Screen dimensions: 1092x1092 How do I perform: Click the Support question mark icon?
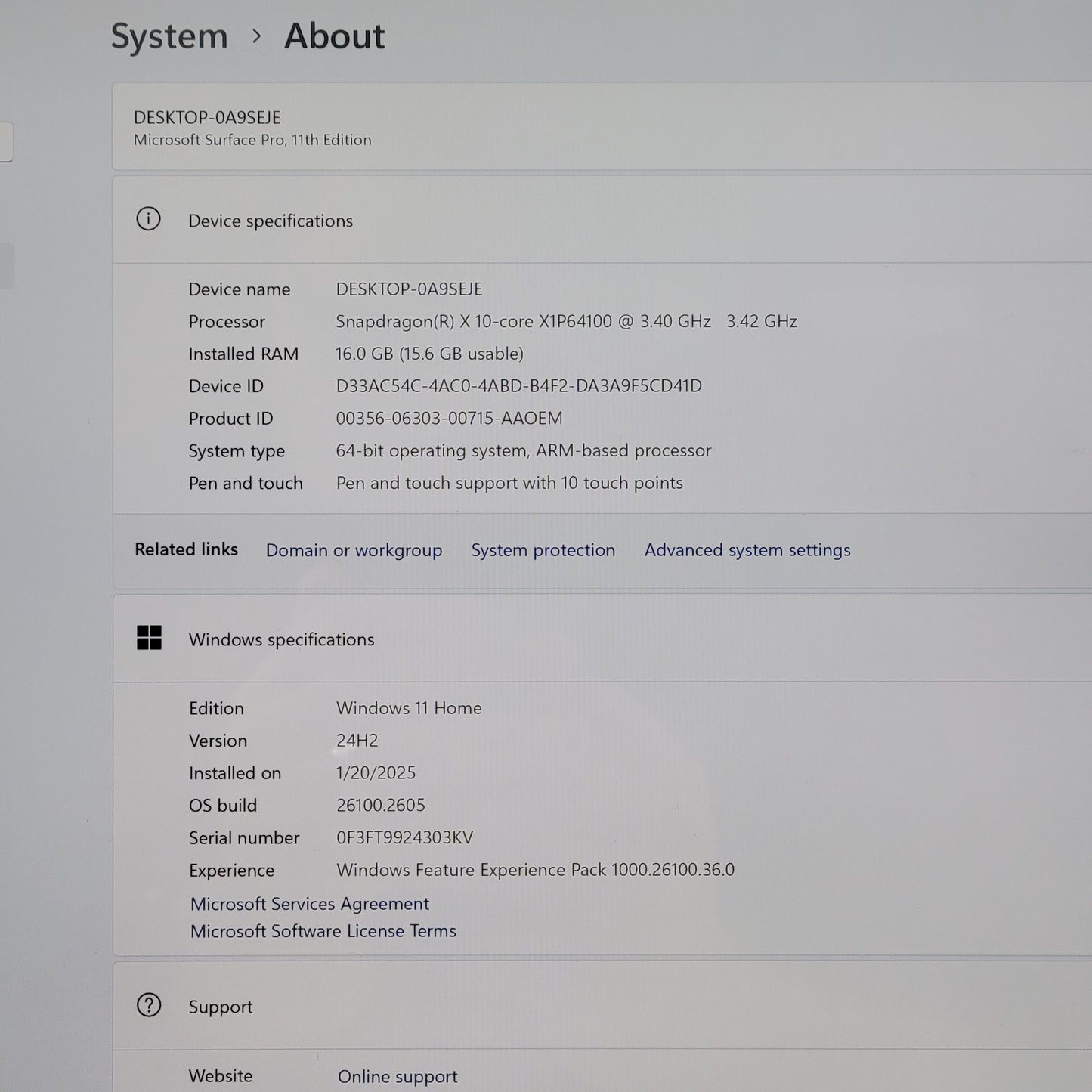[x=149, y=1005]
